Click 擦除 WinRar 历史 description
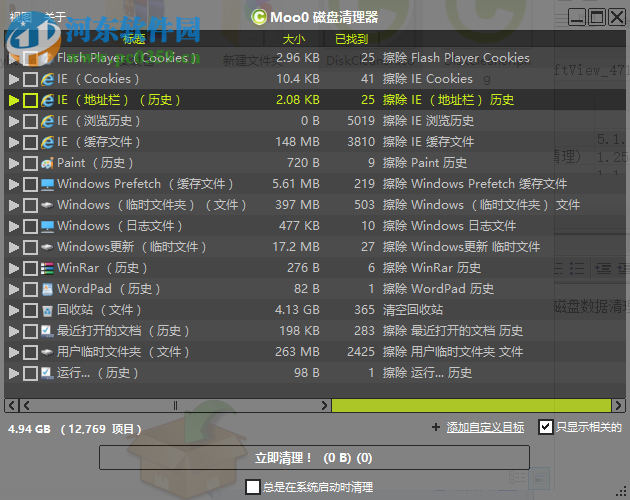The height and width of the screenshot is (500, 630). [x=432, y=268]
